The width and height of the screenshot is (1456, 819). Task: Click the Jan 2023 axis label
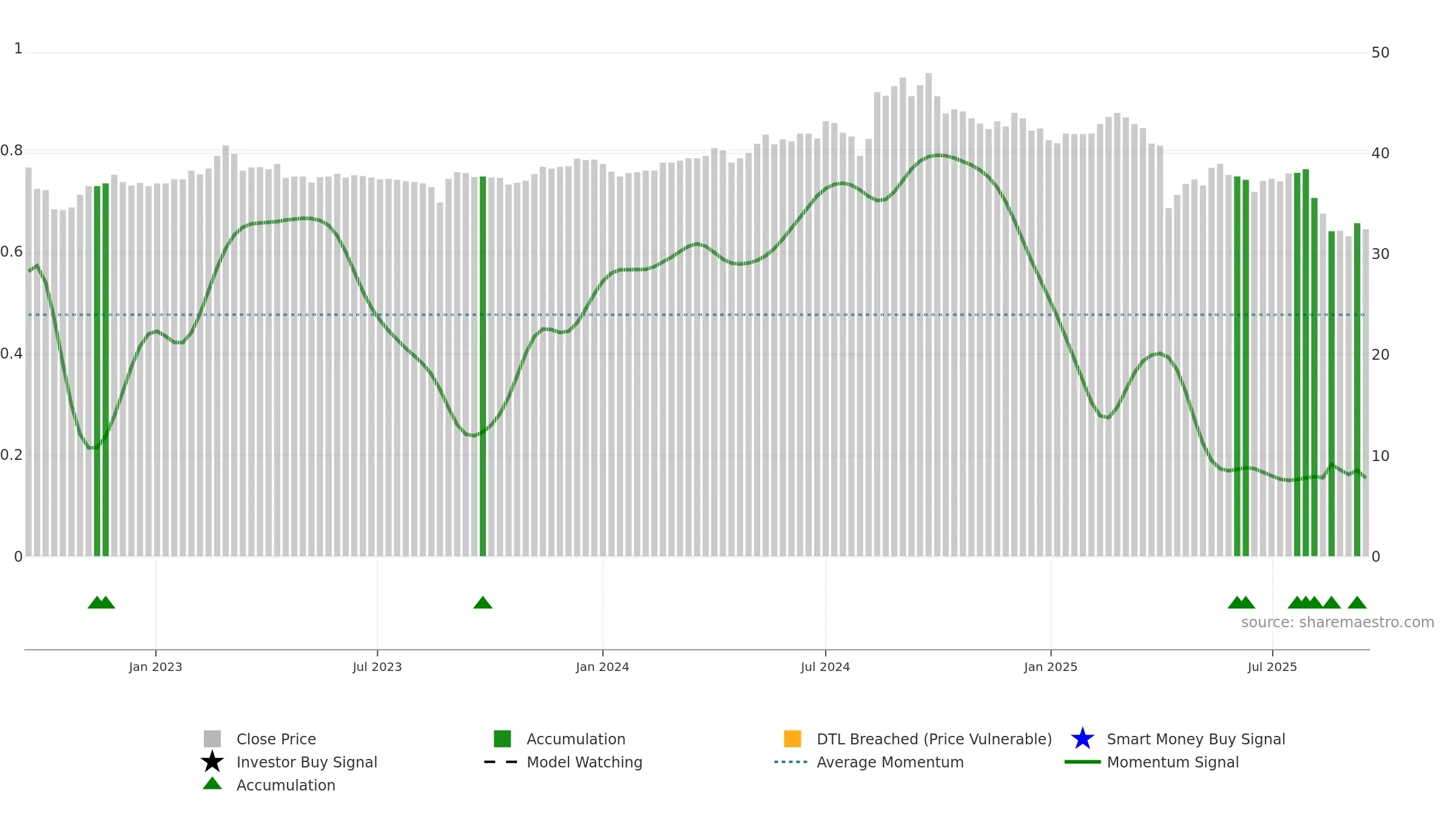pyautogui.click(x=155, y=667)
